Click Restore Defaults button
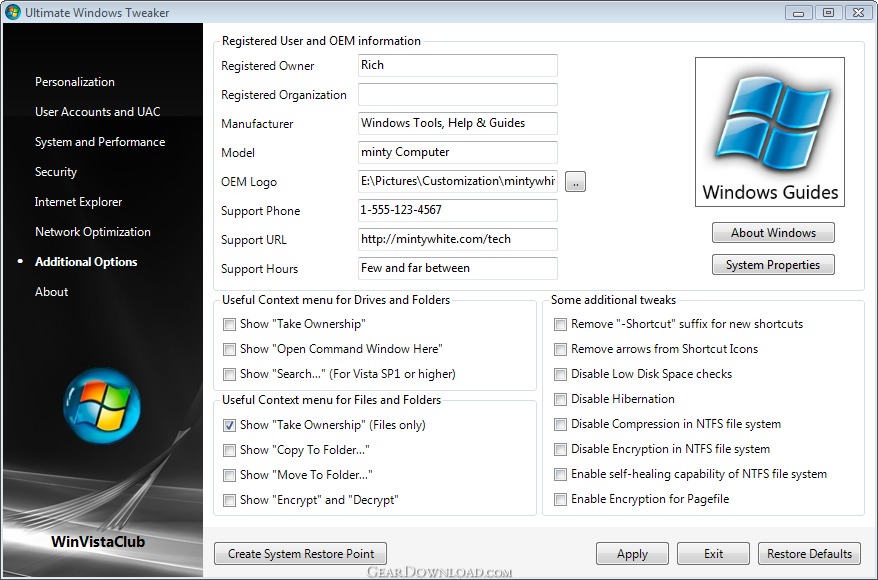 pyautogui.click(x=809, y=554)
